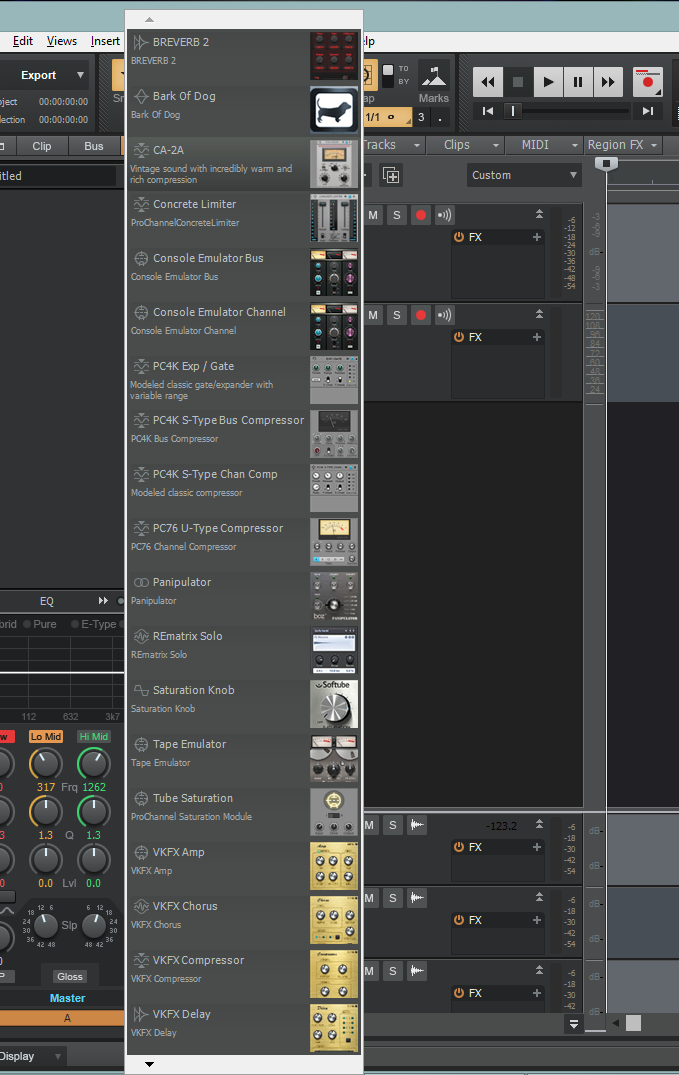Toggle first track FX rack power
This screenshot has width=679, height=1075.
click(x=459, y=237)
